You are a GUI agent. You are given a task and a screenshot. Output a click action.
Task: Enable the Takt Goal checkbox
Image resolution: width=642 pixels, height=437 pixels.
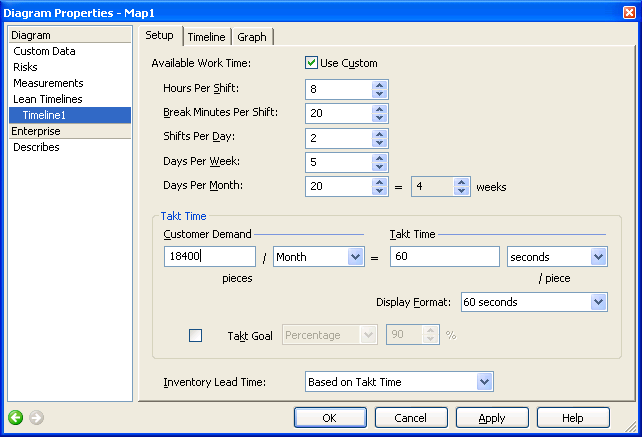point(195,336)
